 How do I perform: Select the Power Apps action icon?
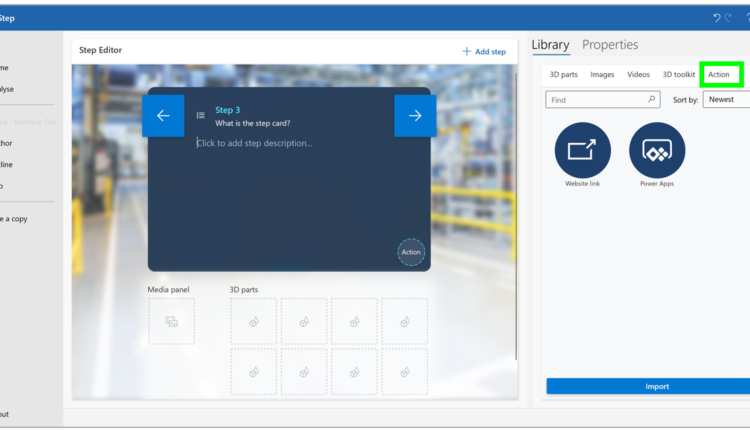tap(656, 150)
